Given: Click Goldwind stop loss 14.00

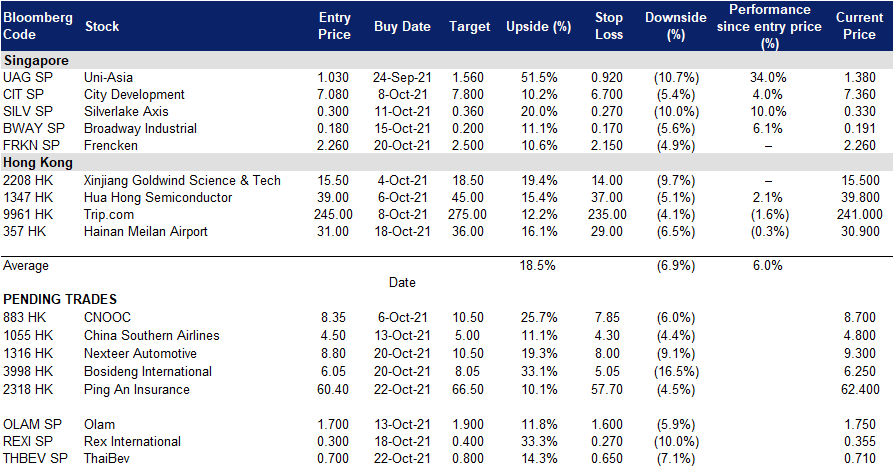Looking at the screenshot, I should click(x=607, y=181).
